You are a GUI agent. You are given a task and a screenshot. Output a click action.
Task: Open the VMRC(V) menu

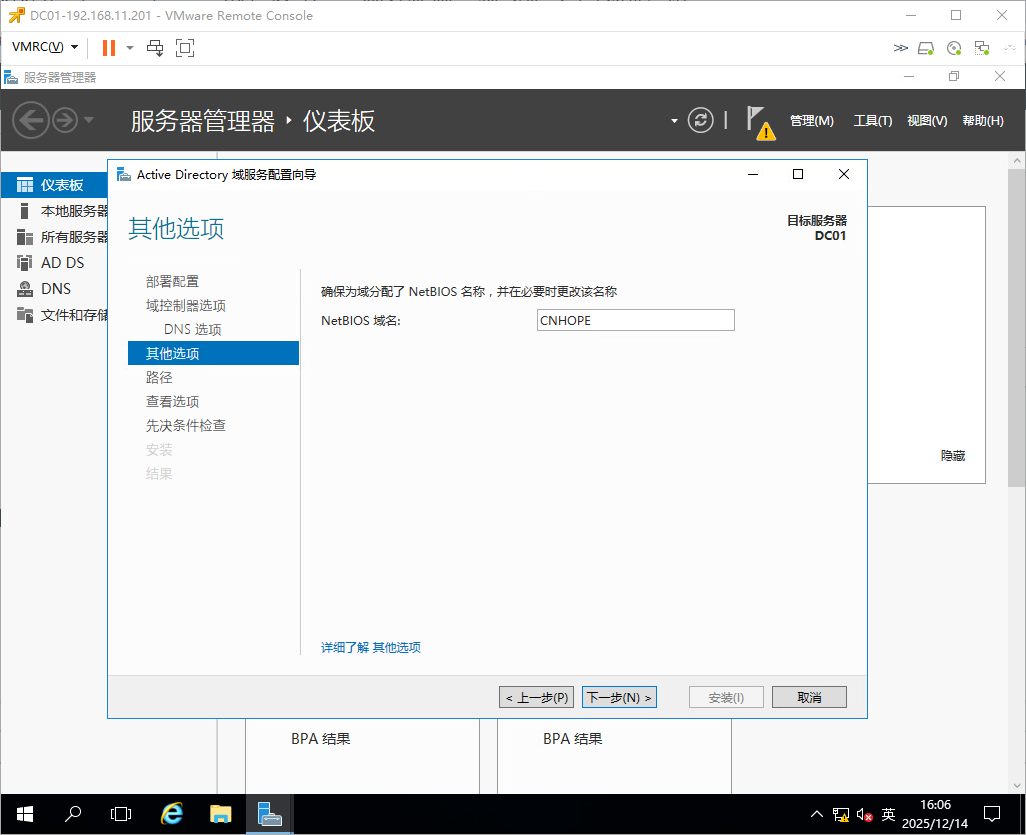[44, 47]
